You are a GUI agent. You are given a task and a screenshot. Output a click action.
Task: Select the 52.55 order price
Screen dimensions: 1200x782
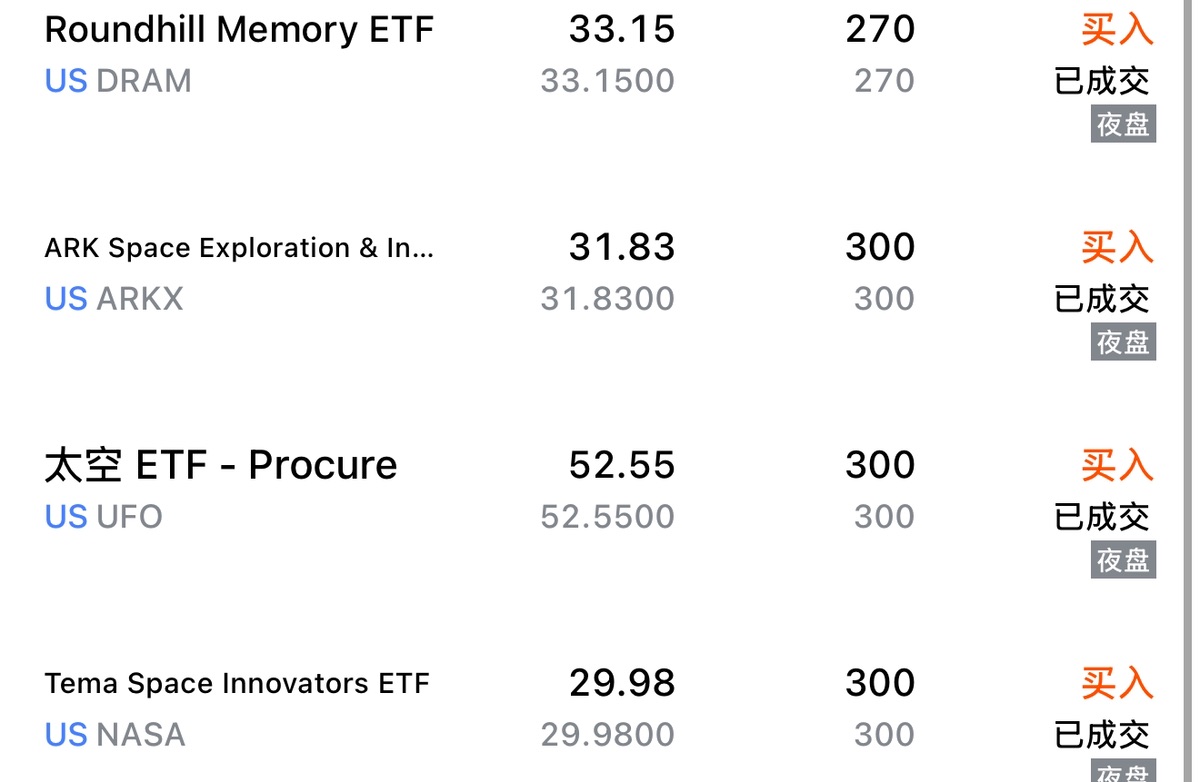[x=622, y=466]
